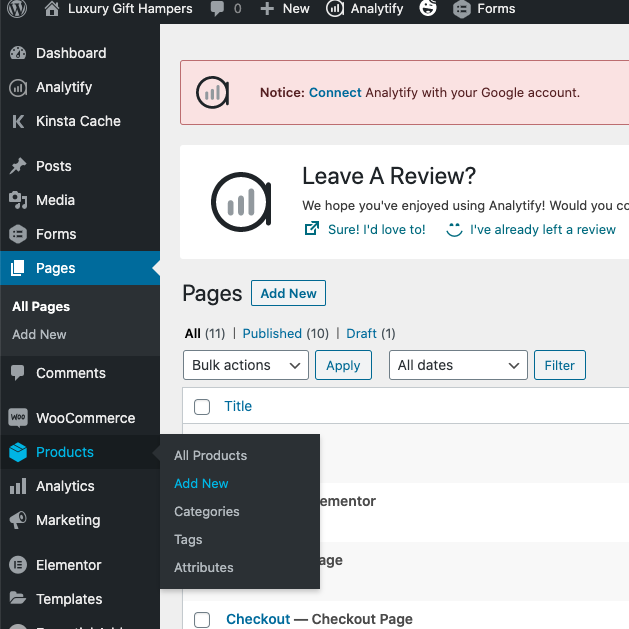Open the comments bubble icon in admin bar
629x629 pixels.
pyautogui.click(x=217, y=8)
